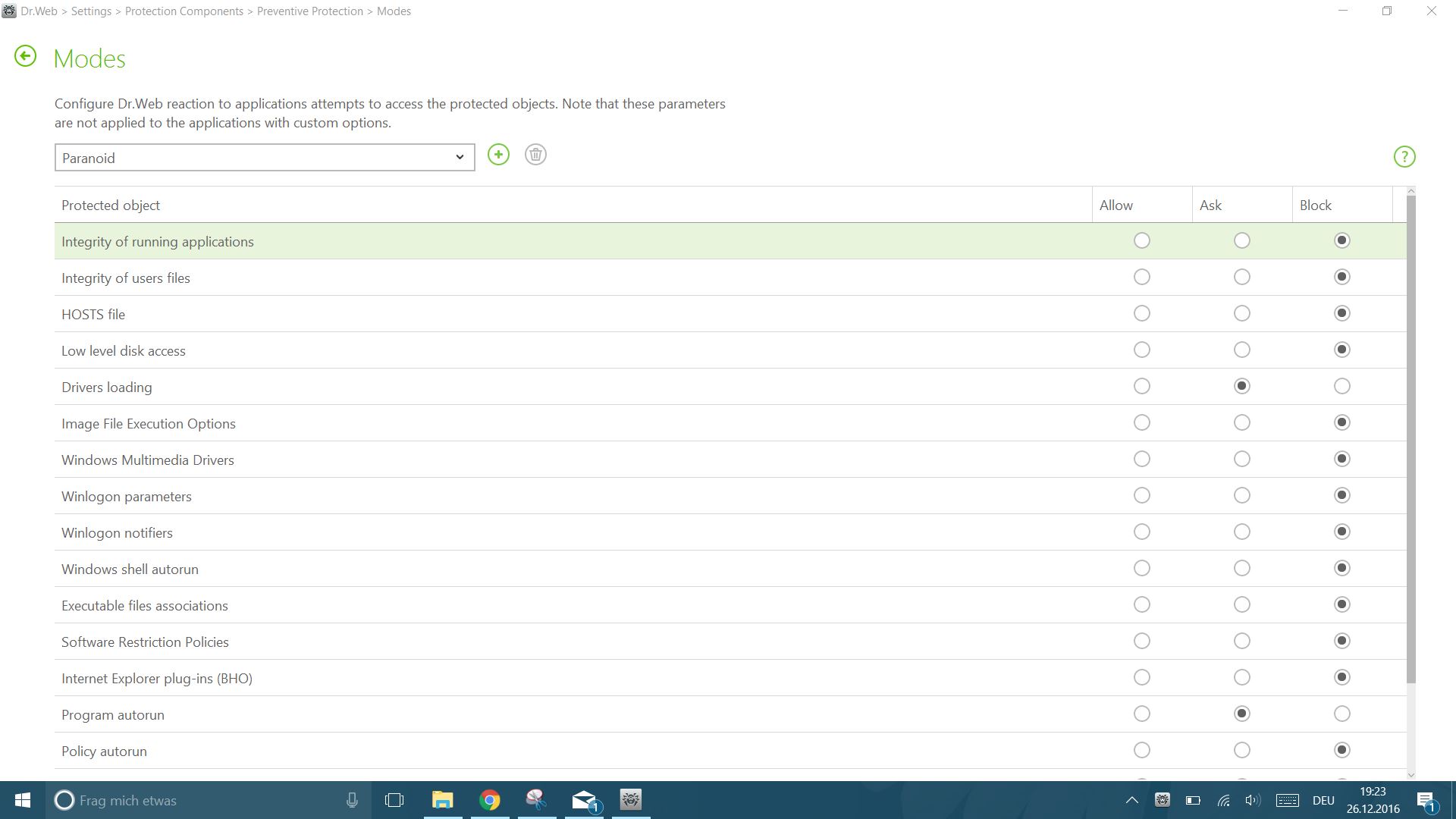Open Dr.Web spider icon in taskbar
The height and width of the screenshot is (819, 1456).
[631, 800]
